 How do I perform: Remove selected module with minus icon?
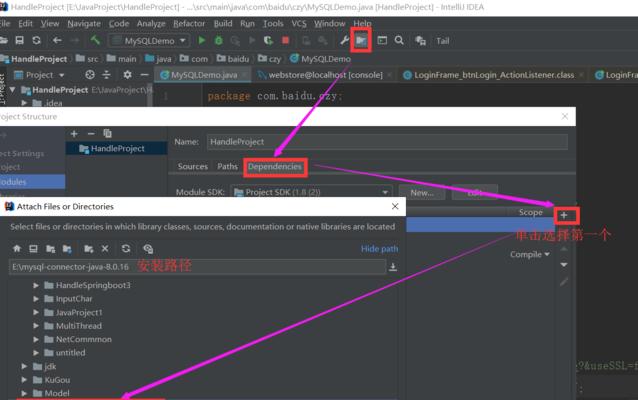coord(91,133)
